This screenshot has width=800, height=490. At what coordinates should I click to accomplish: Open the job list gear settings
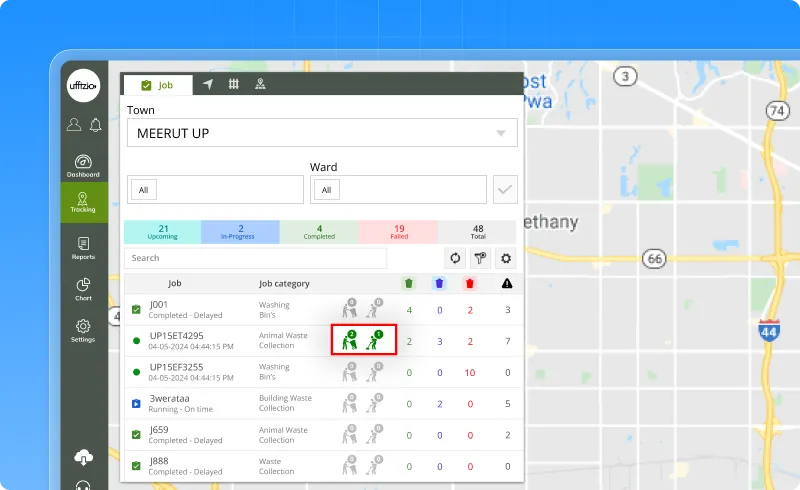pos(506,258)
